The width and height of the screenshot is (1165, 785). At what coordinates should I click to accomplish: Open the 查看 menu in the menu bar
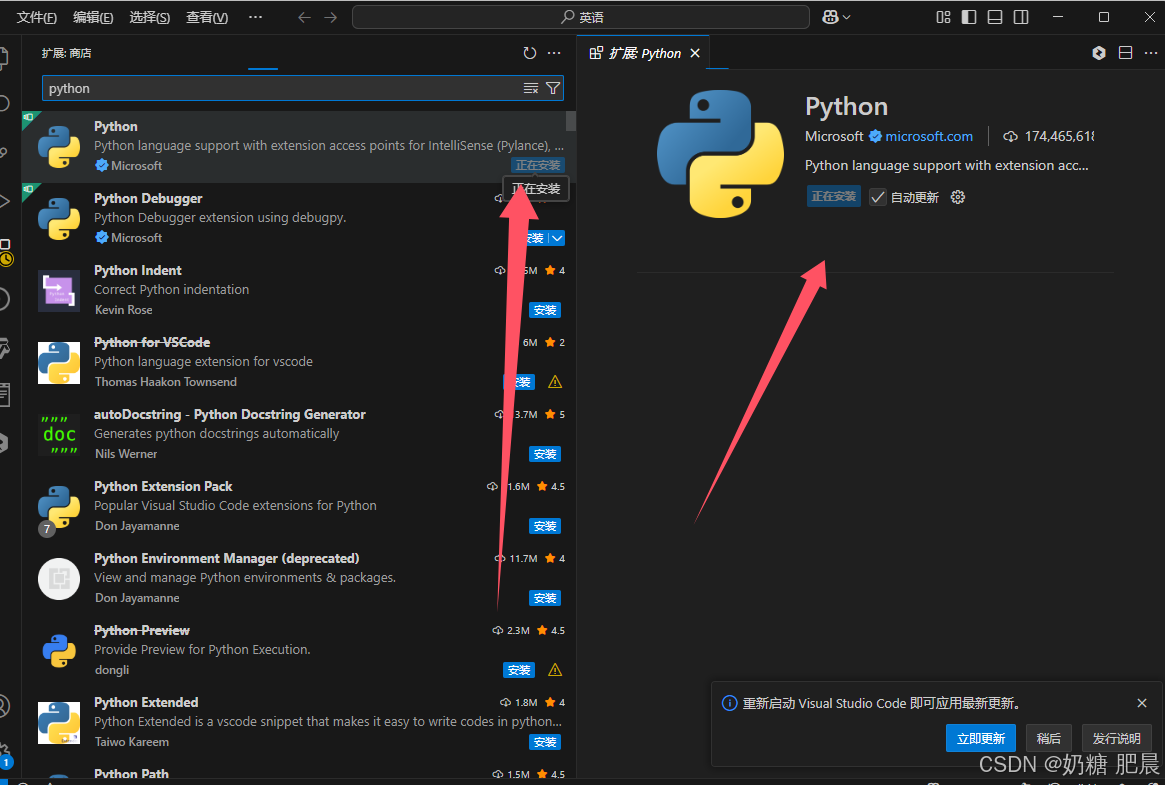pyautogui.click(x=206, y=17)
